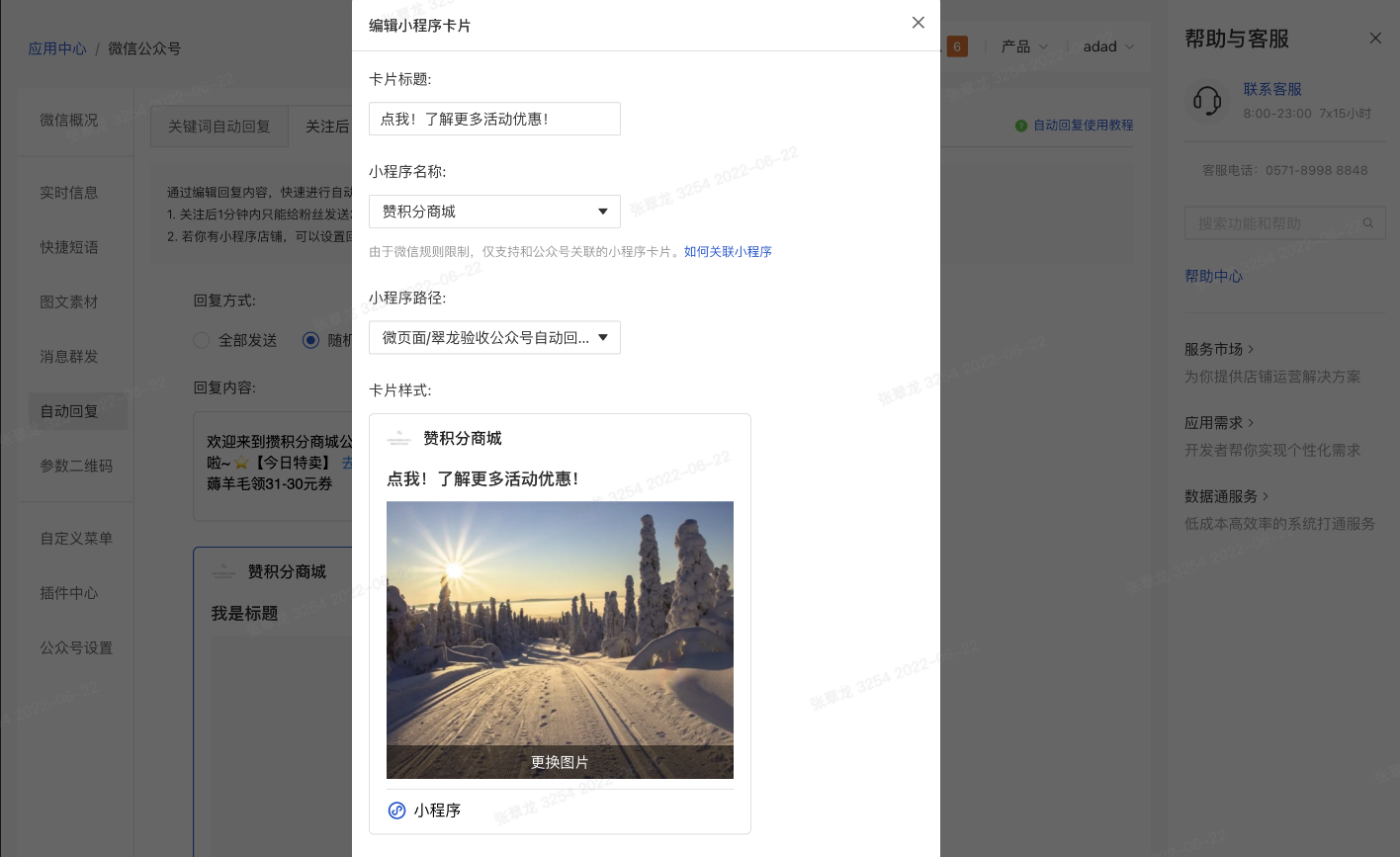This screenshot has height=857, width=1400.
Task: Open 数据通服务 in help panel
Action: pos(1226,496)
